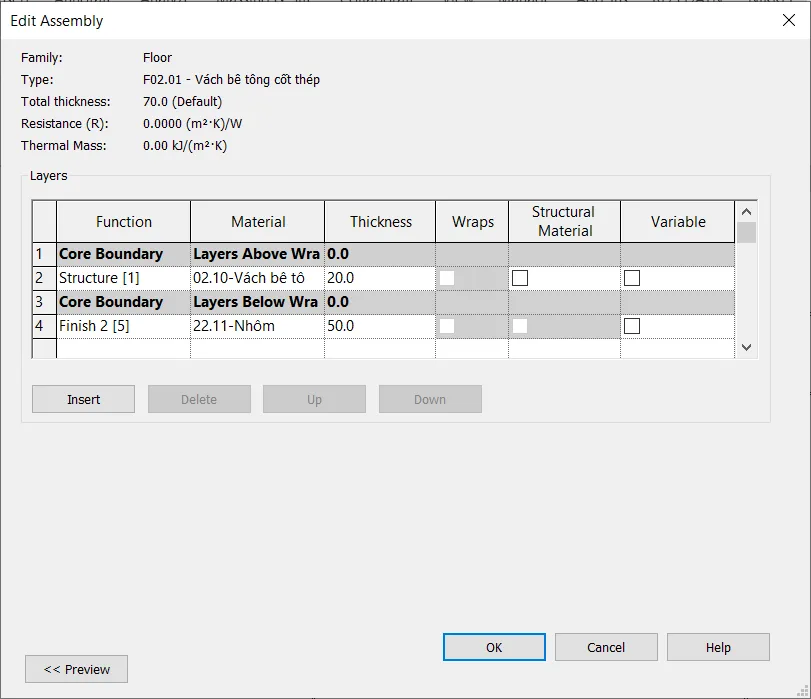This screenshot has height=699, width=811.
Task: Click the Cancel button
Action: coord(606,647)
